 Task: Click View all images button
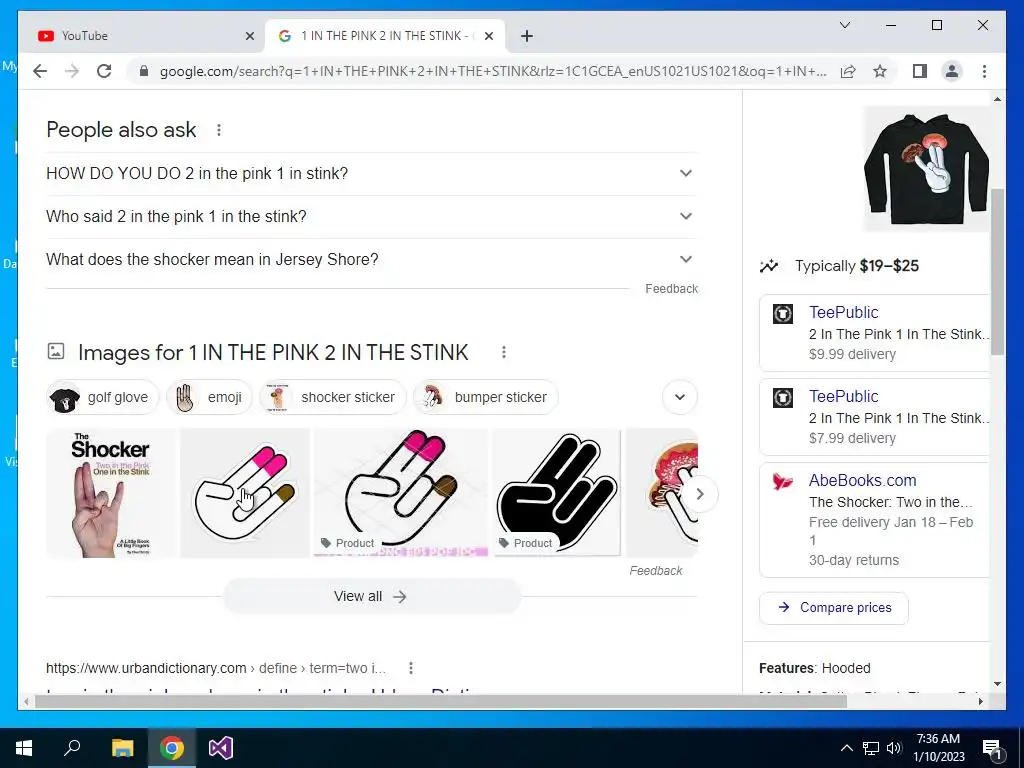point(371,596)
